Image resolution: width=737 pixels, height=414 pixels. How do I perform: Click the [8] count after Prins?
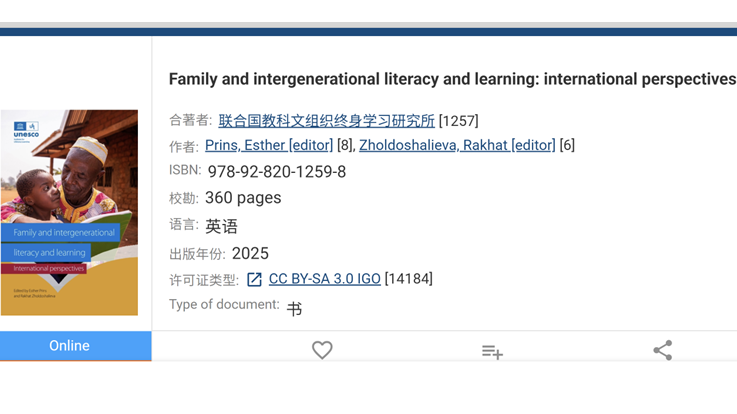(x=345, y=145)
